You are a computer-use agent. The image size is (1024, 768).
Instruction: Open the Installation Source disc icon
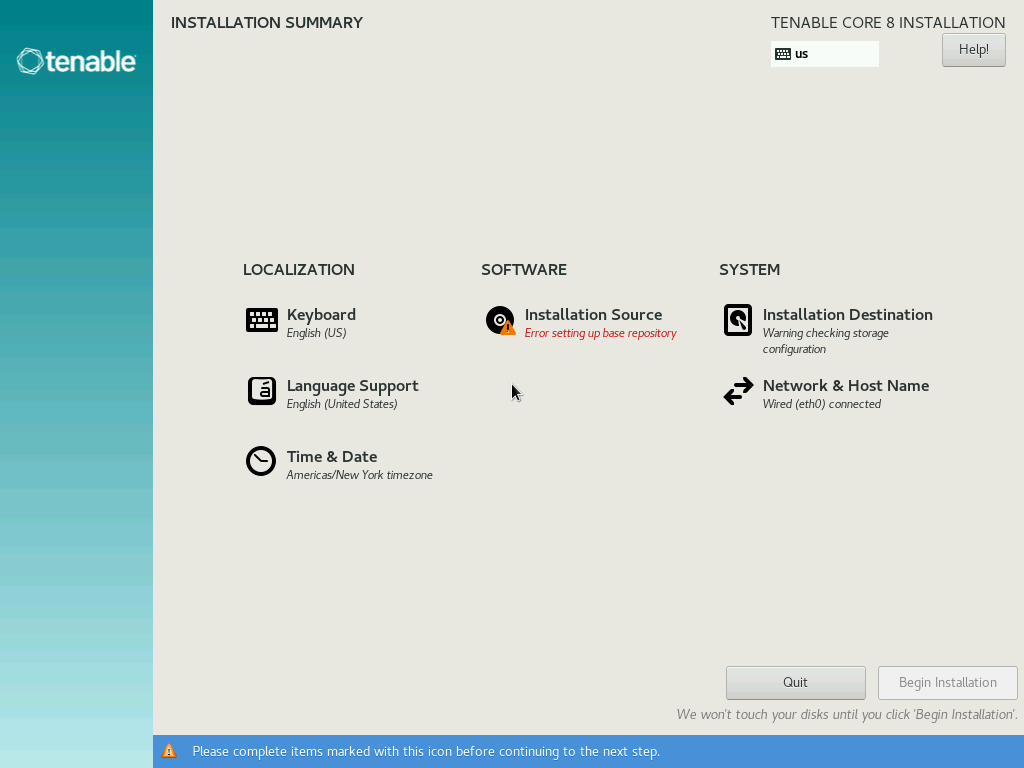[x=499, y=320]
